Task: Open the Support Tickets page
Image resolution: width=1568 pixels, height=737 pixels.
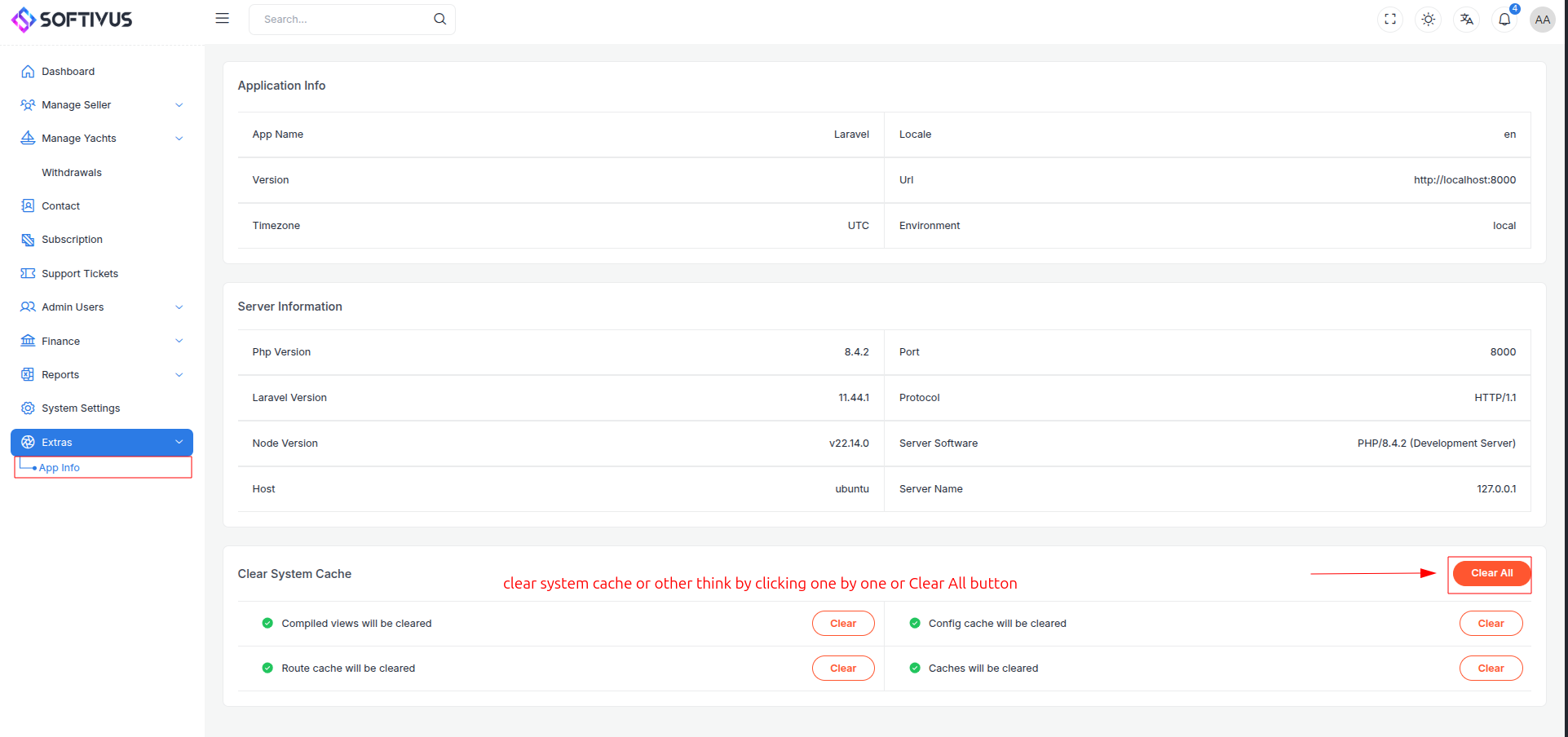Action: point(79,274)
